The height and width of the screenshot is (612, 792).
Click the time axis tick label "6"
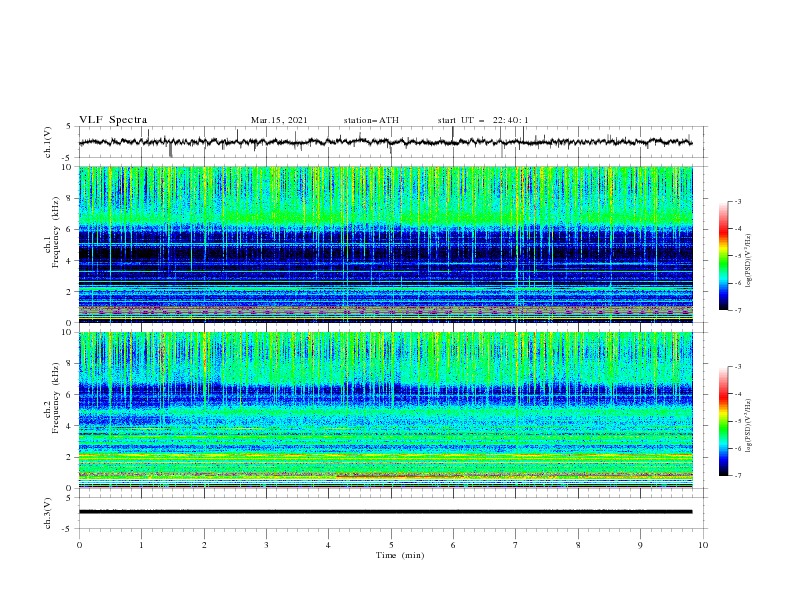453,545
